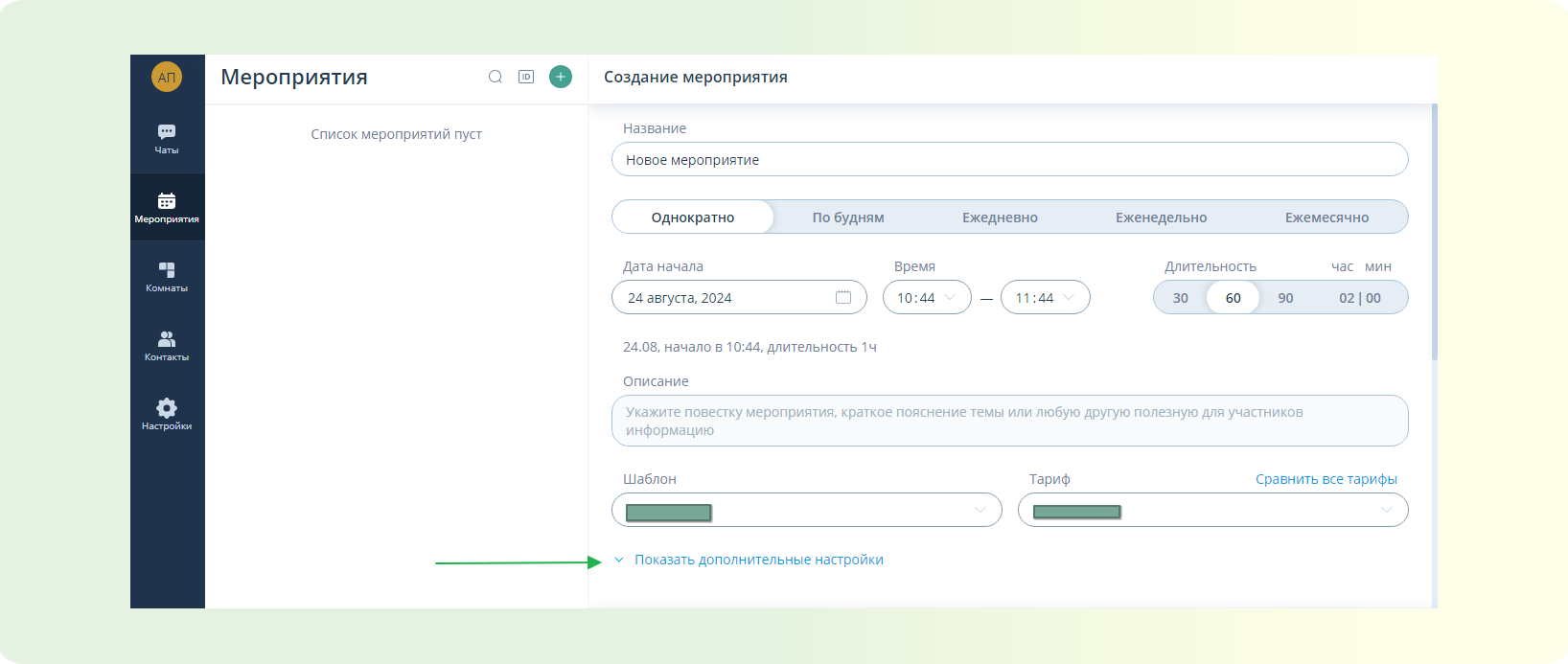This screenshot has height=664, width=1568.
Task: Select 90 minutes duration
Action: 1285,298
